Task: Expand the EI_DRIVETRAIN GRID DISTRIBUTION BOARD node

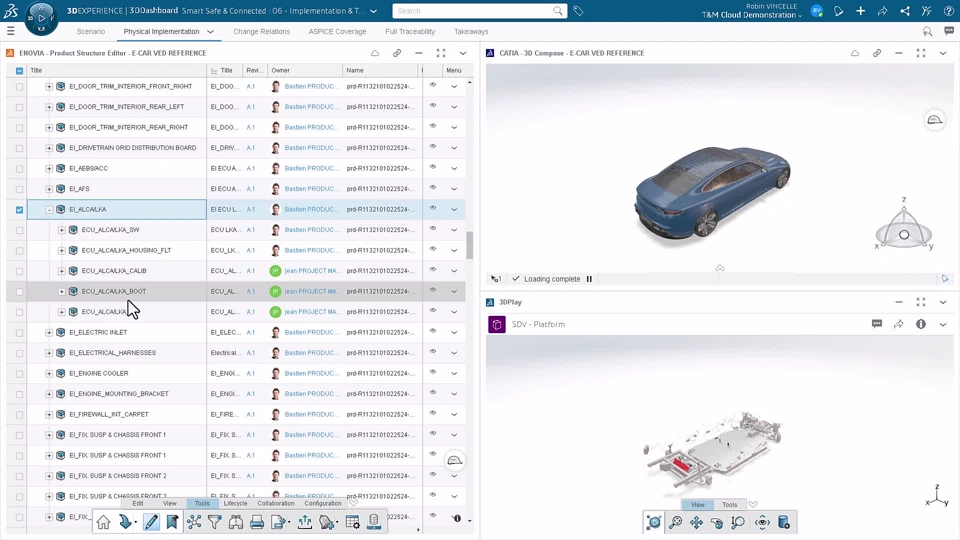Action: (x=49, y=148)
